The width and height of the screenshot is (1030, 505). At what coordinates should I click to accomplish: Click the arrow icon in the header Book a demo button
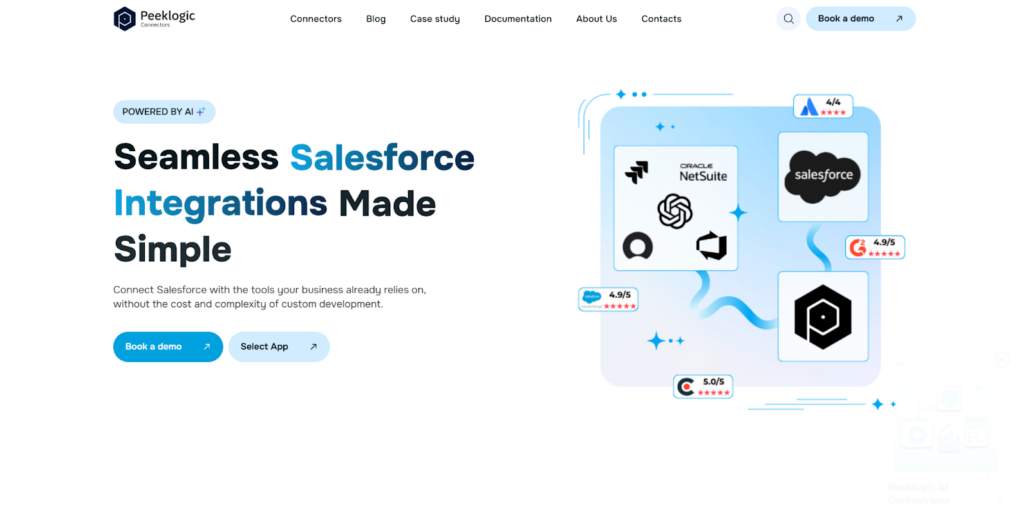pyautogui.click(x=899, y=19)
